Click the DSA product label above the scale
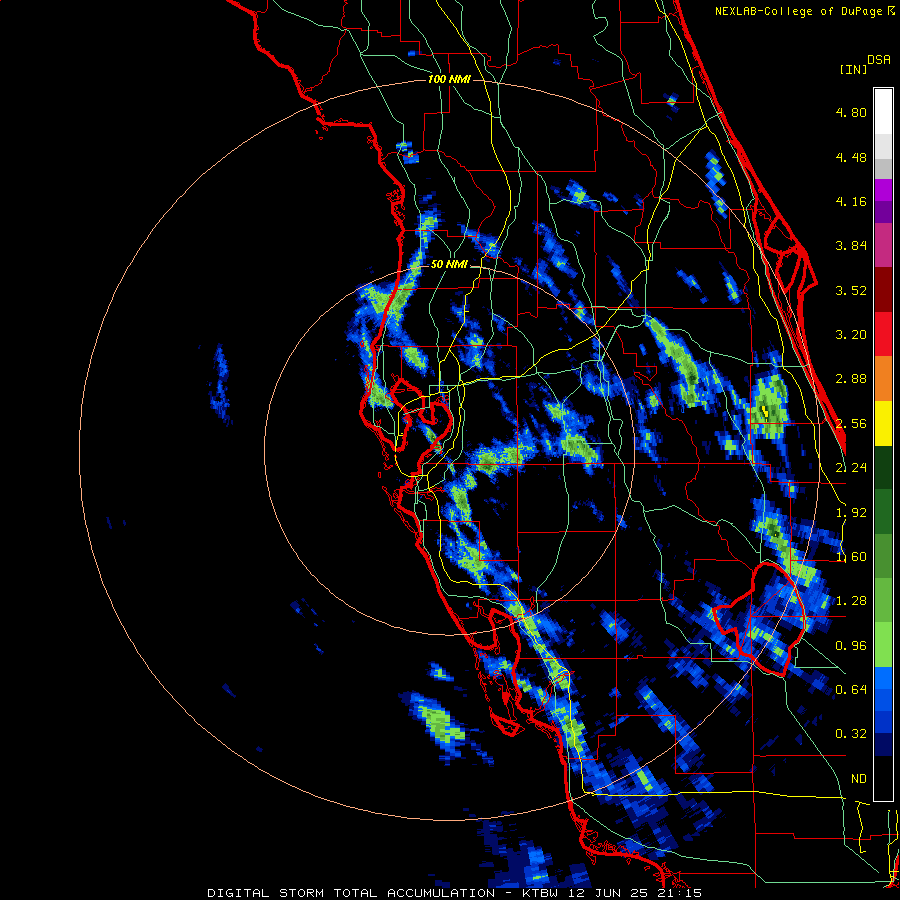900x900 pixels. click(x=879, y=60)
